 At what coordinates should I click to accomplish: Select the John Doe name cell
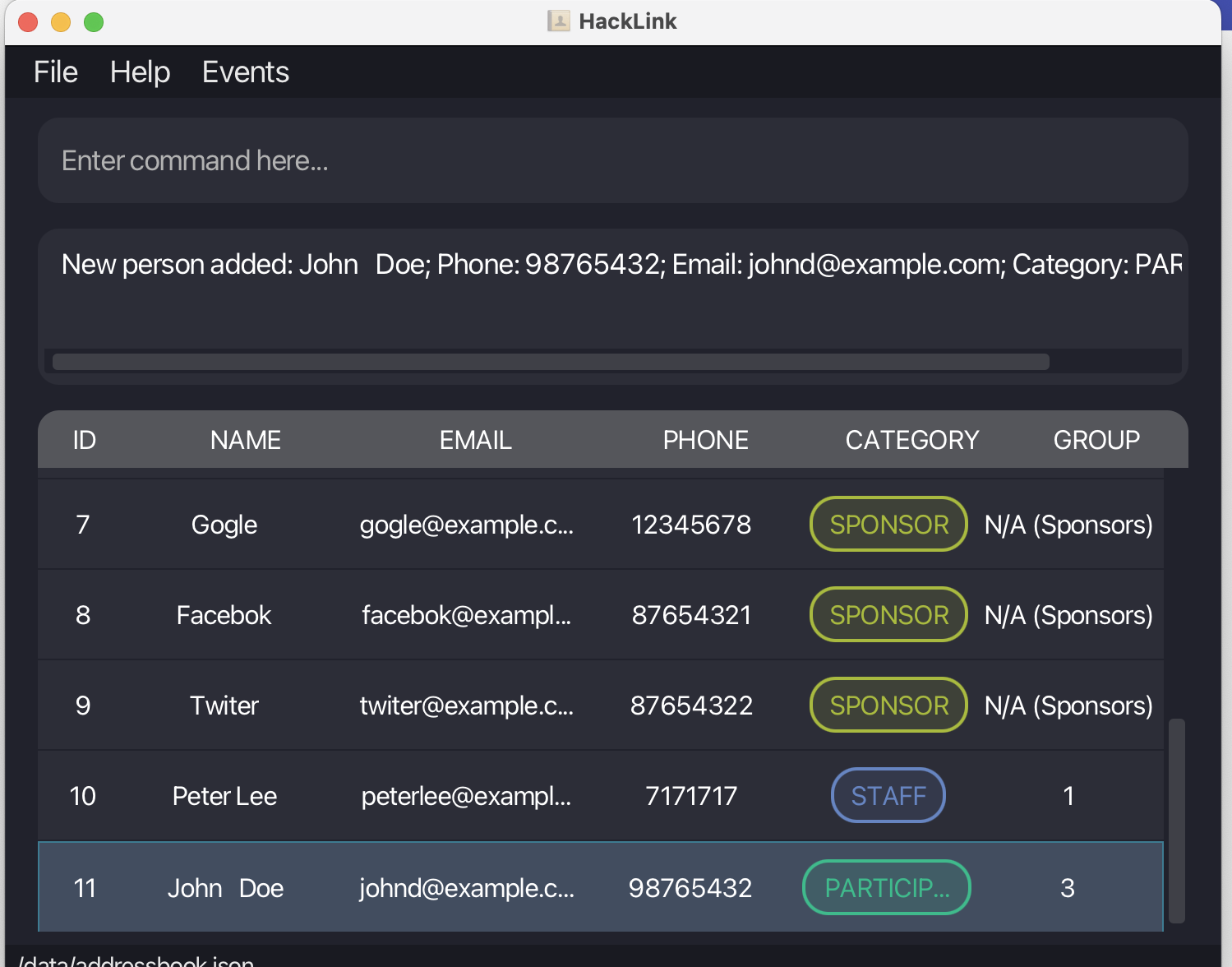(x=225, y=888)
